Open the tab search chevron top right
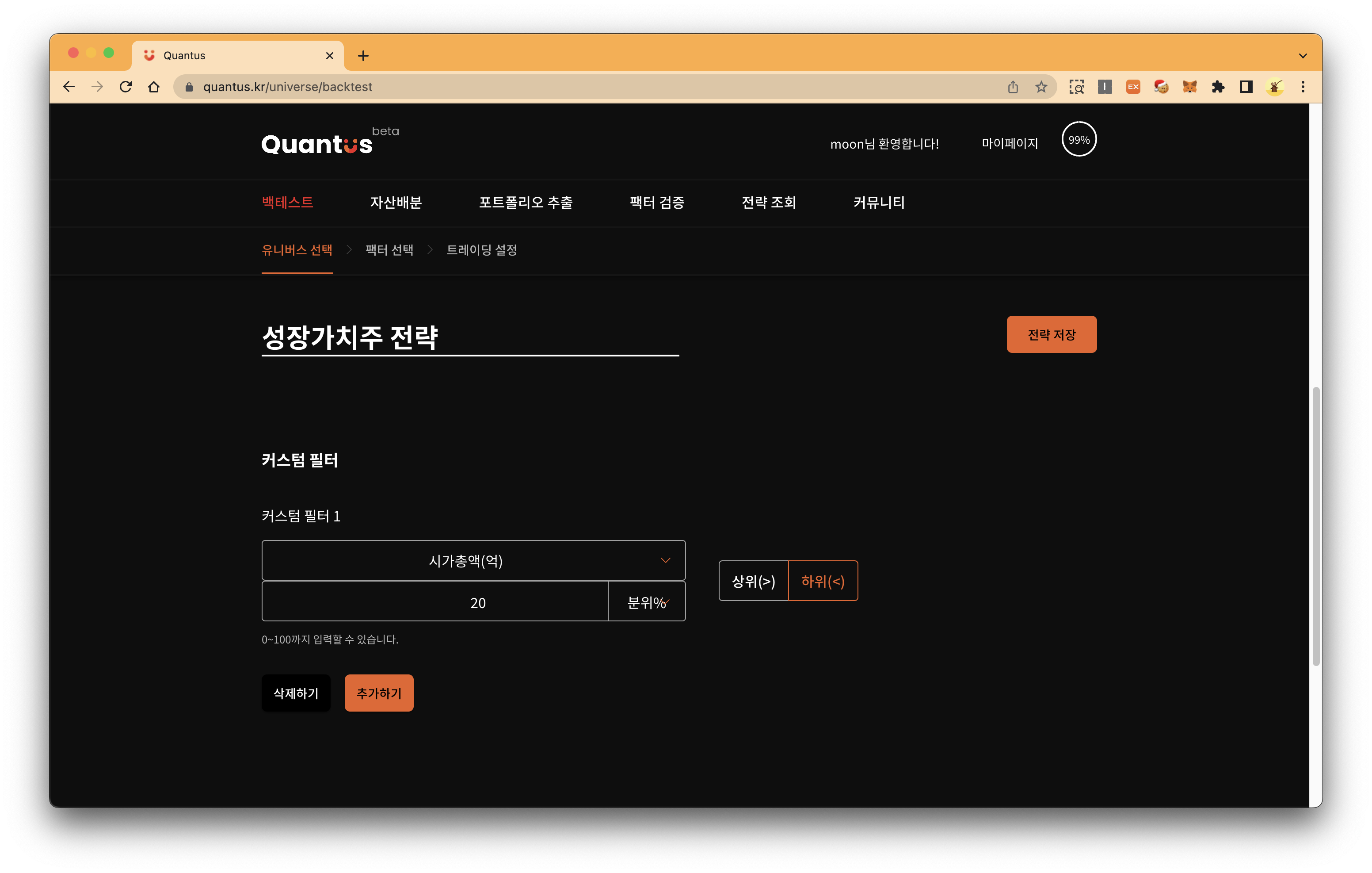Viewport: 1372px width, 873px height. click(x=1303, y=55)
